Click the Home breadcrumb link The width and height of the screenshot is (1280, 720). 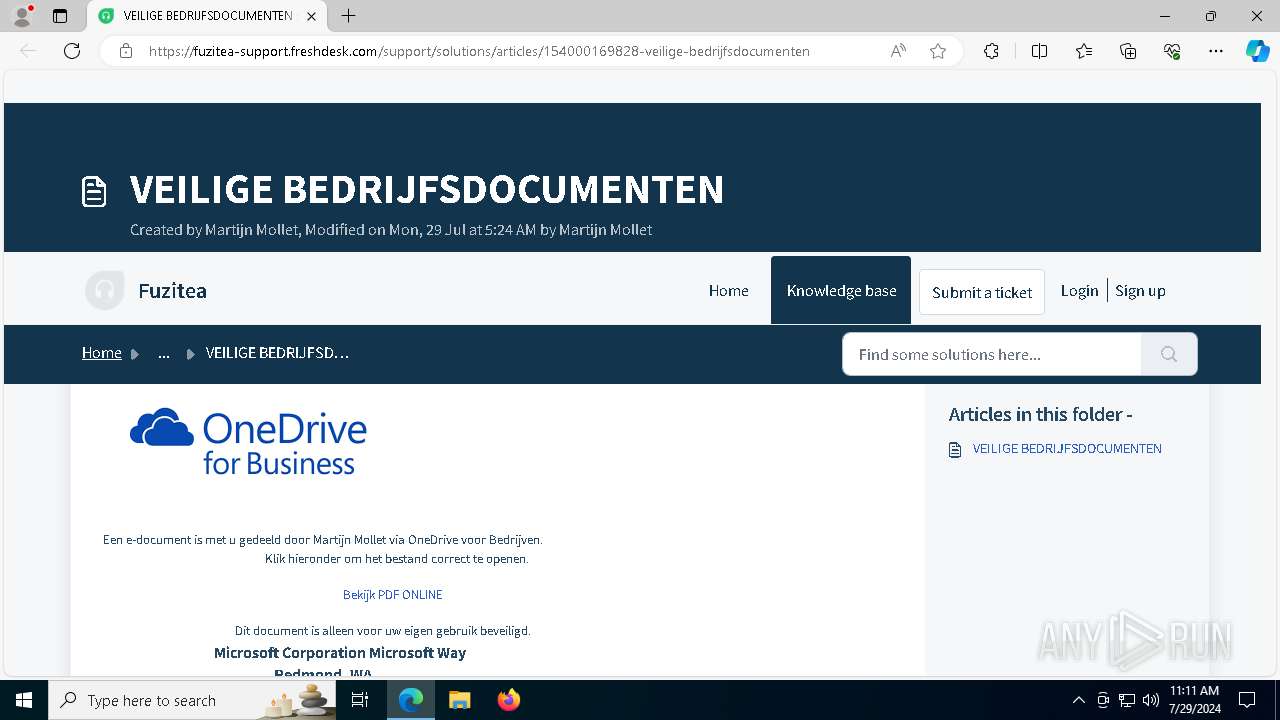click(x=102, y=353)
